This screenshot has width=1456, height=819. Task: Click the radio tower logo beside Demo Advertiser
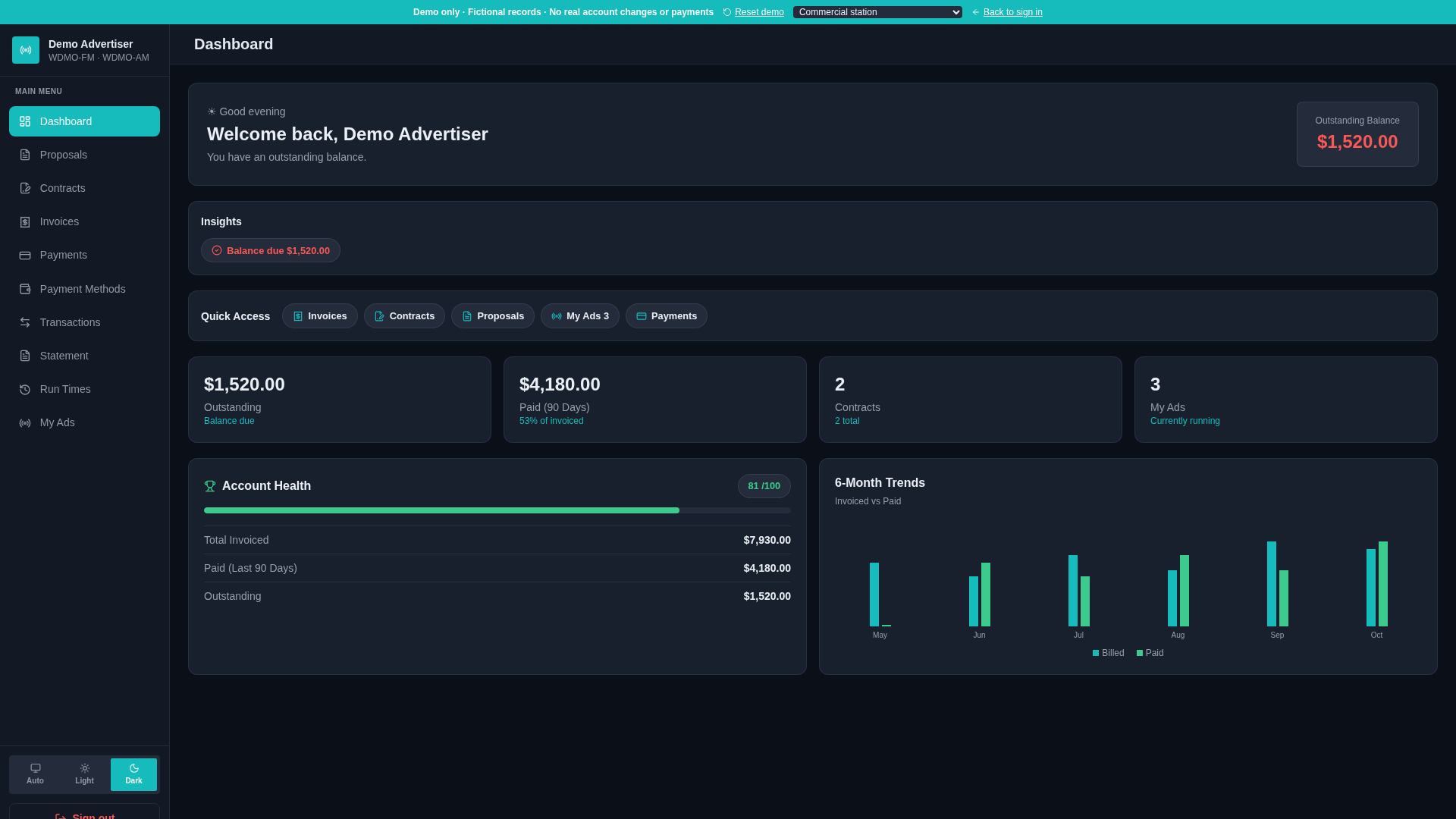pyautogui.click(x=26, y=50)
